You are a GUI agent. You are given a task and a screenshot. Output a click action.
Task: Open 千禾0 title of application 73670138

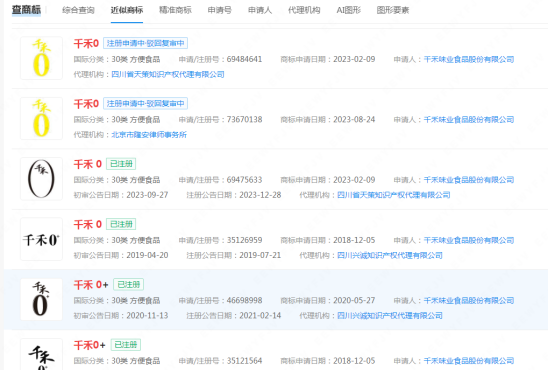point(86,104)
